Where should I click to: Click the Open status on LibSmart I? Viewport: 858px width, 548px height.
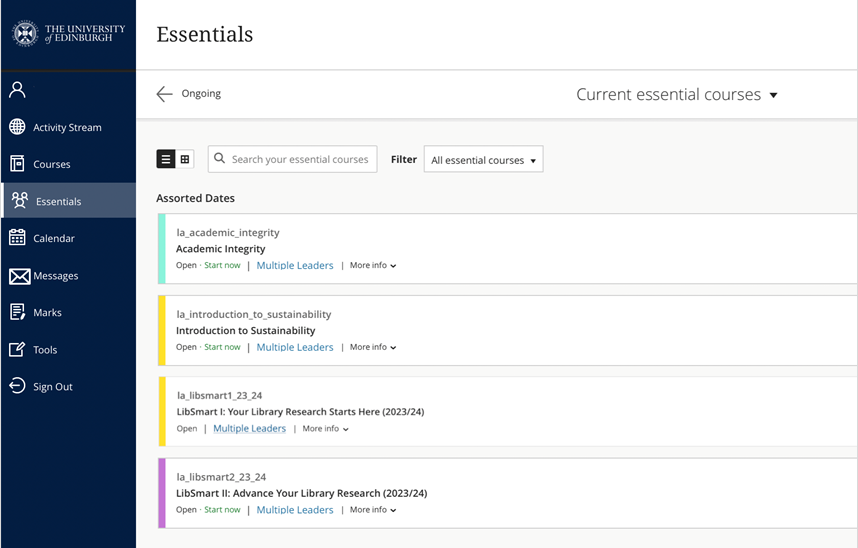[x=187, y=429]
